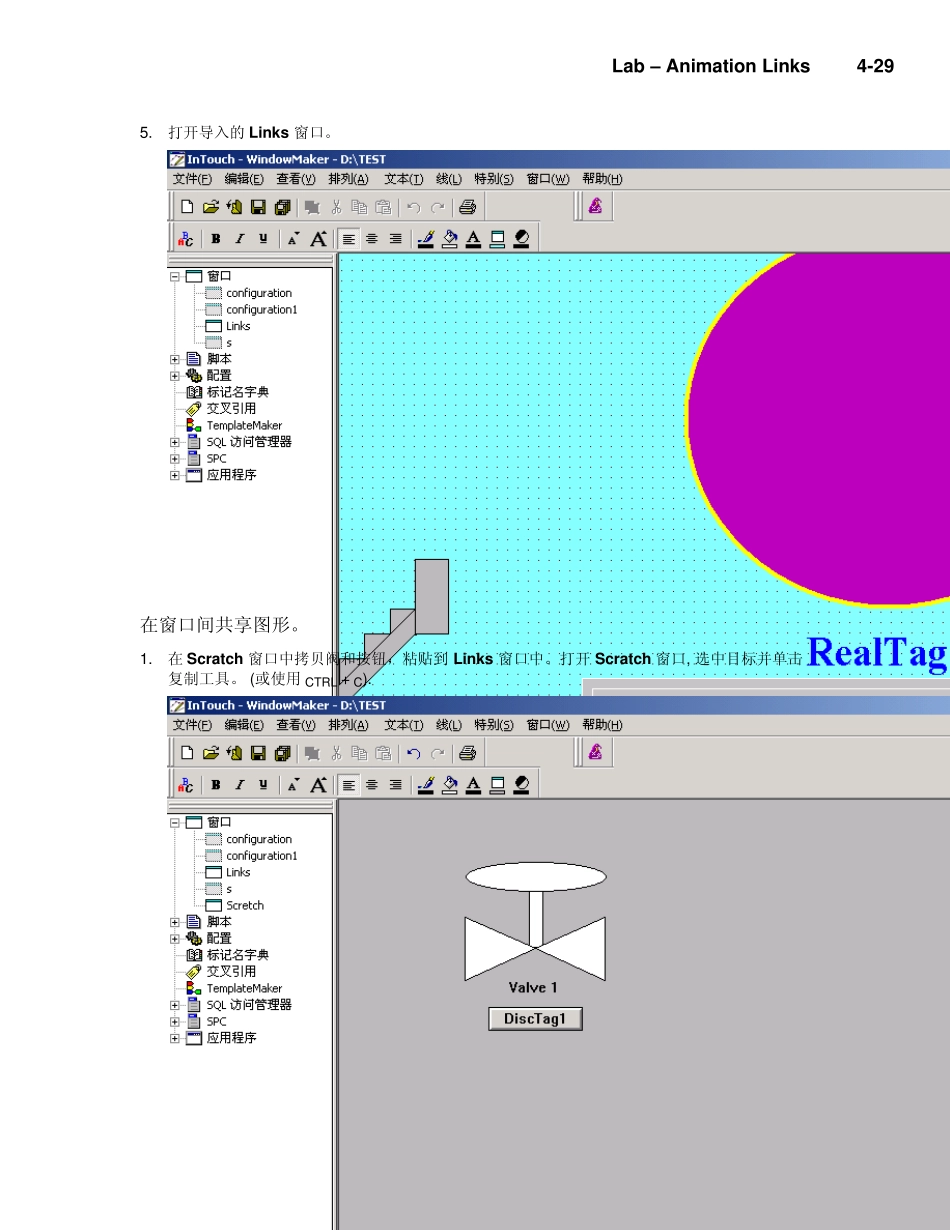Click Save Window icon in upper screenshot toolbar

point(258,207)
